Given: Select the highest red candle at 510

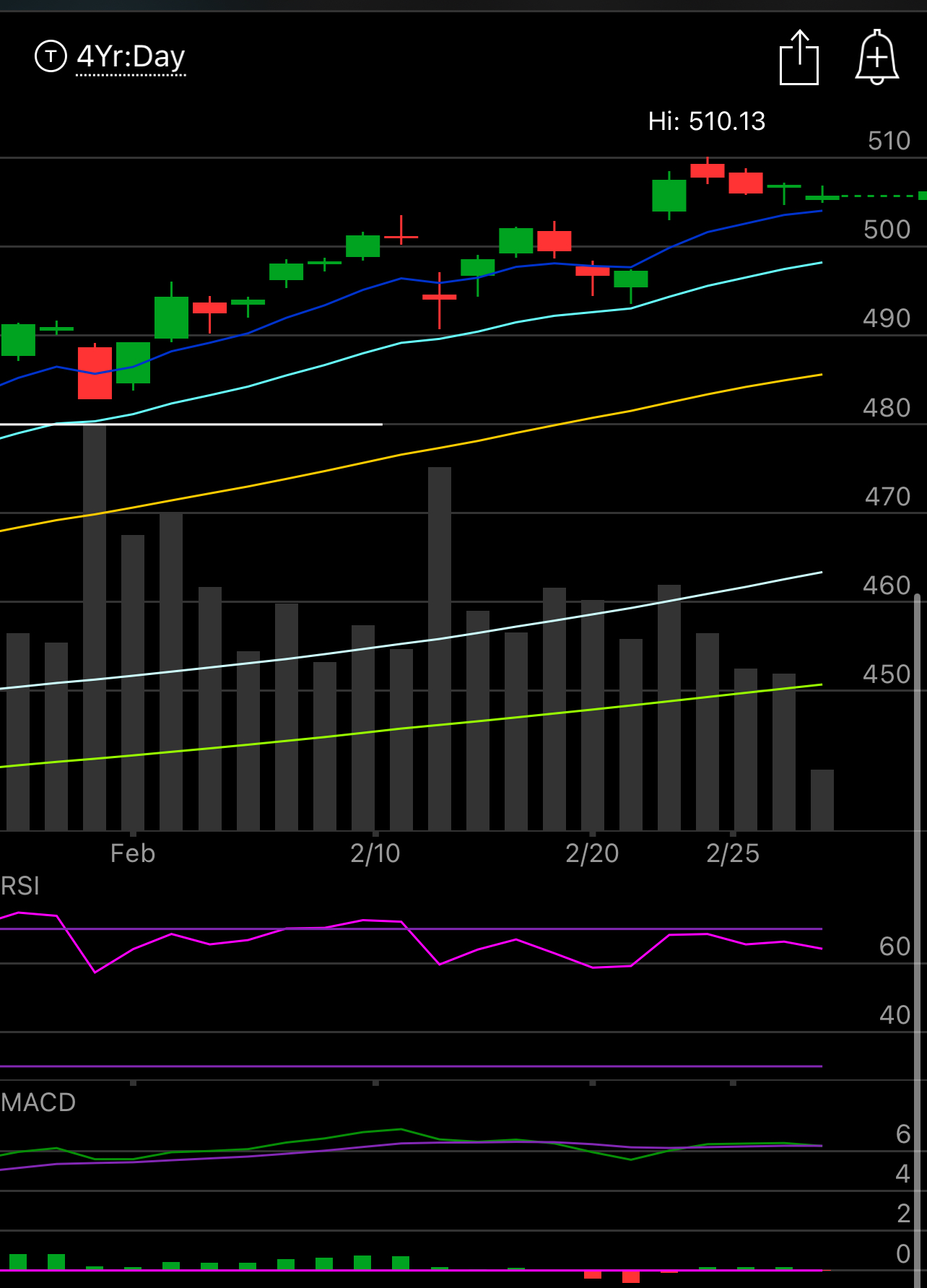Looking at the screenshot, I should (708, 170).
